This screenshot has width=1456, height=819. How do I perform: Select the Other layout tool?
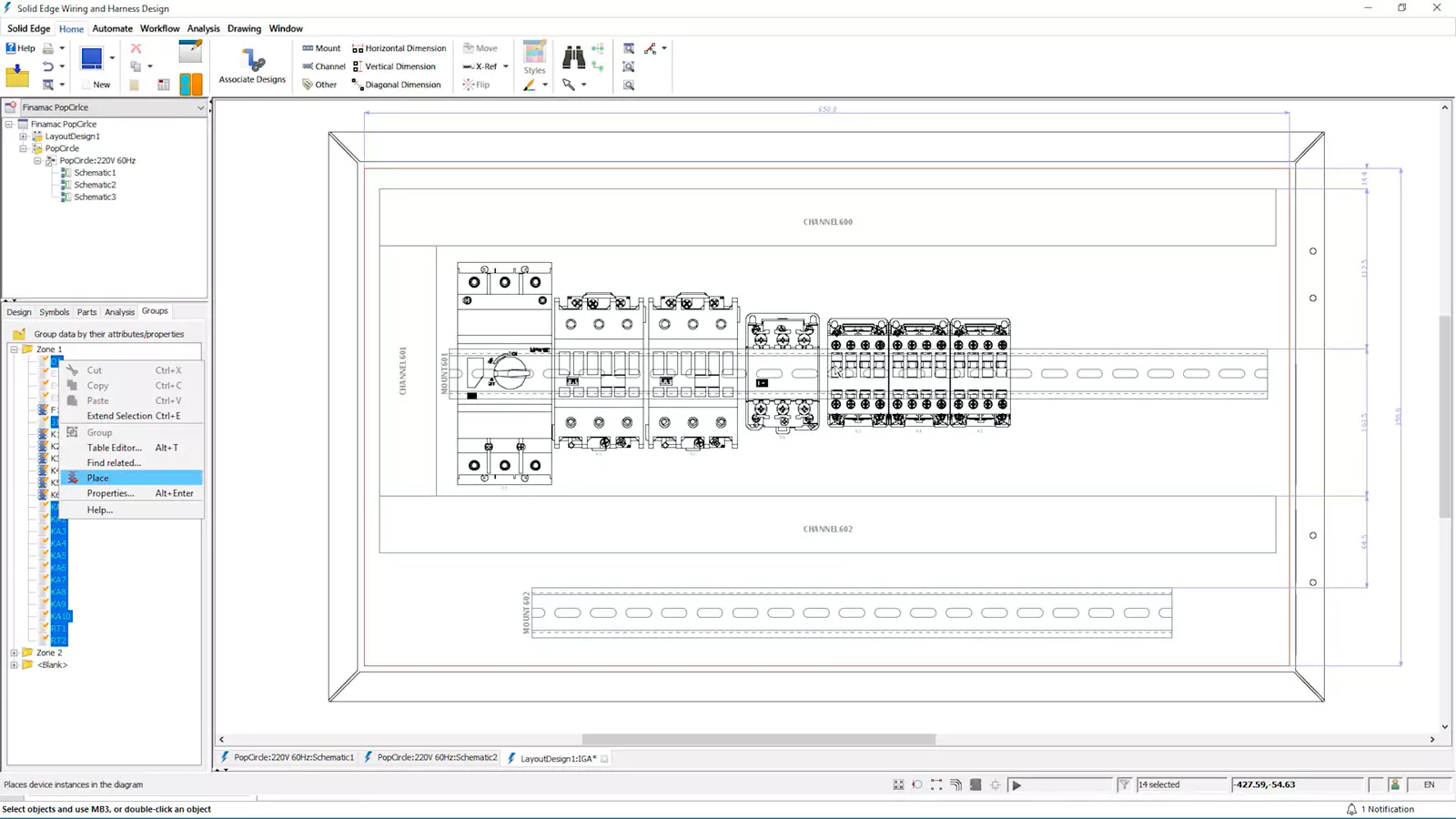(319, 85)
